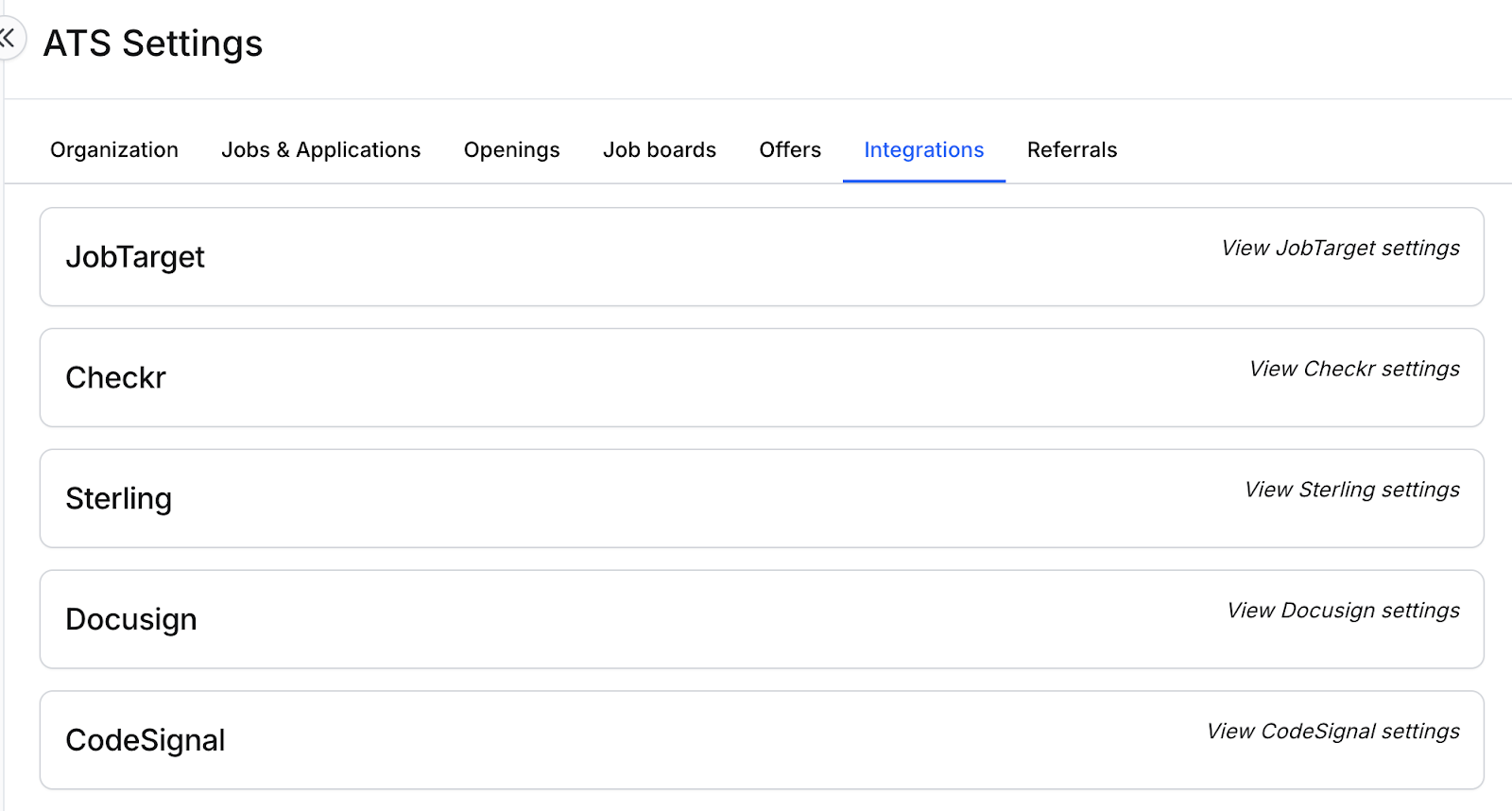
Task: Select the Sterling integration title
Action: [119, 499]
